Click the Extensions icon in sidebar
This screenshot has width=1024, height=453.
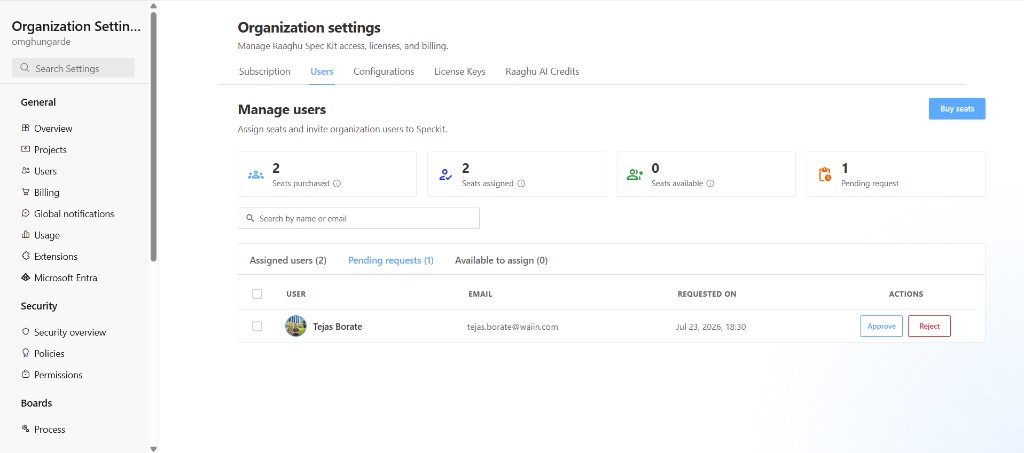(25, 257)
